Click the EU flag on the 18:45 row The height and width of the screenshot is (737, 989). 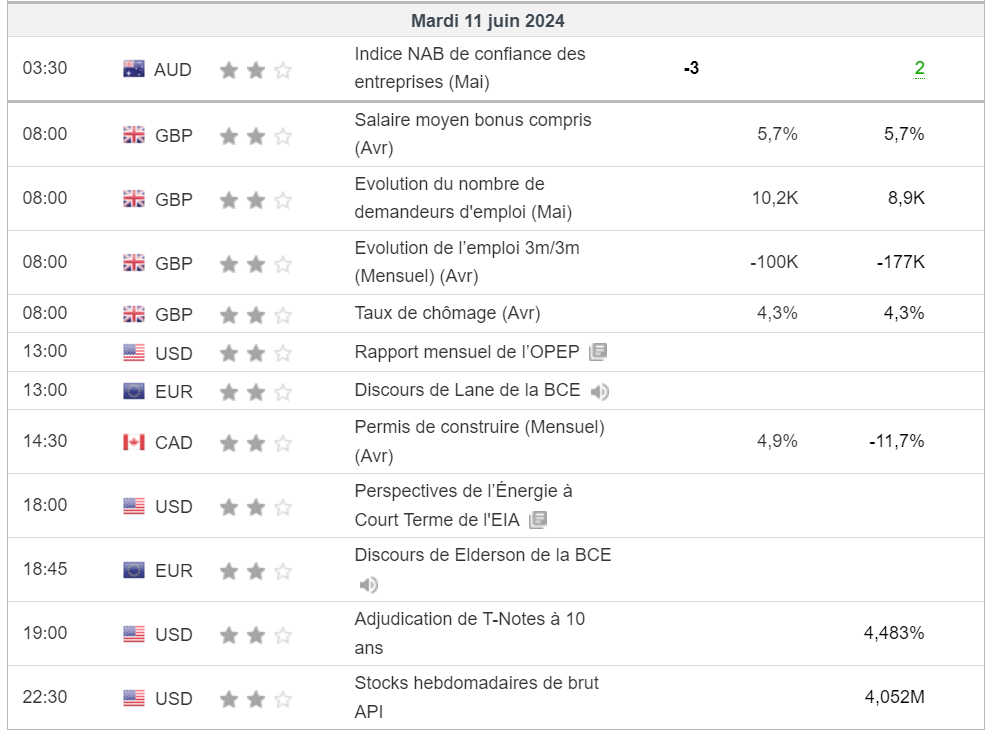pos(133,570)
